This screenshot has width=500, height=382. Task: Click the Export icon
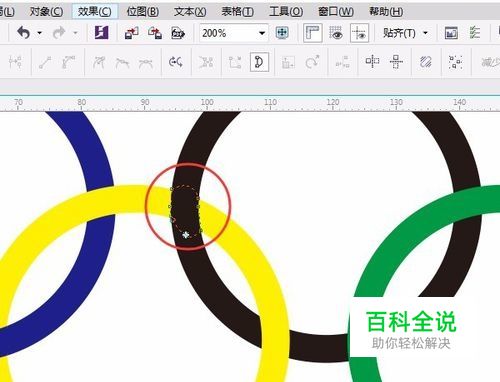[155, 33]
